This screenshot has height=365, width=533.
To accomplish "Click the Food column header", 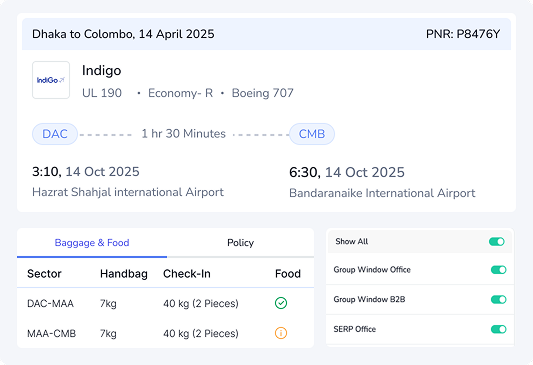I will pyautogui.click(x=288, y=274).
